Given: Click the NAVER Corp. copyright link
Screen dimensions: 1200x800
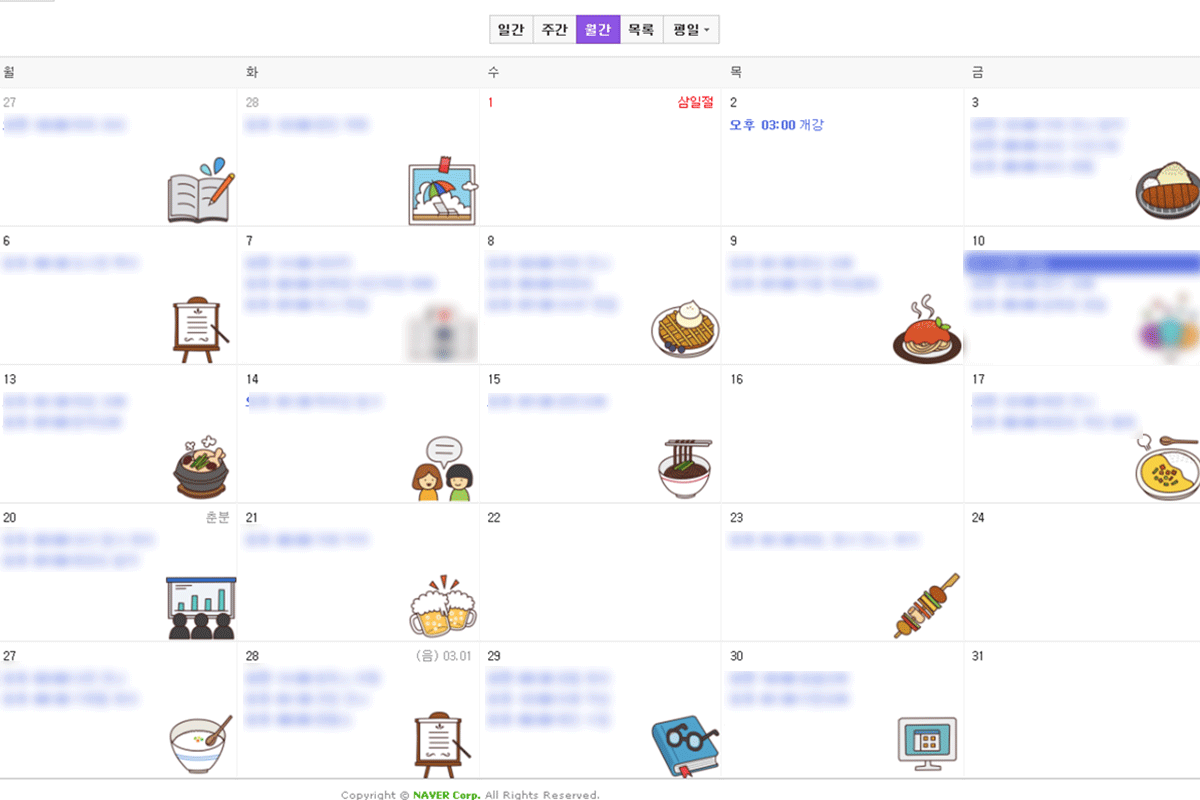Looking at the screenshot, I should click(446, 795).
